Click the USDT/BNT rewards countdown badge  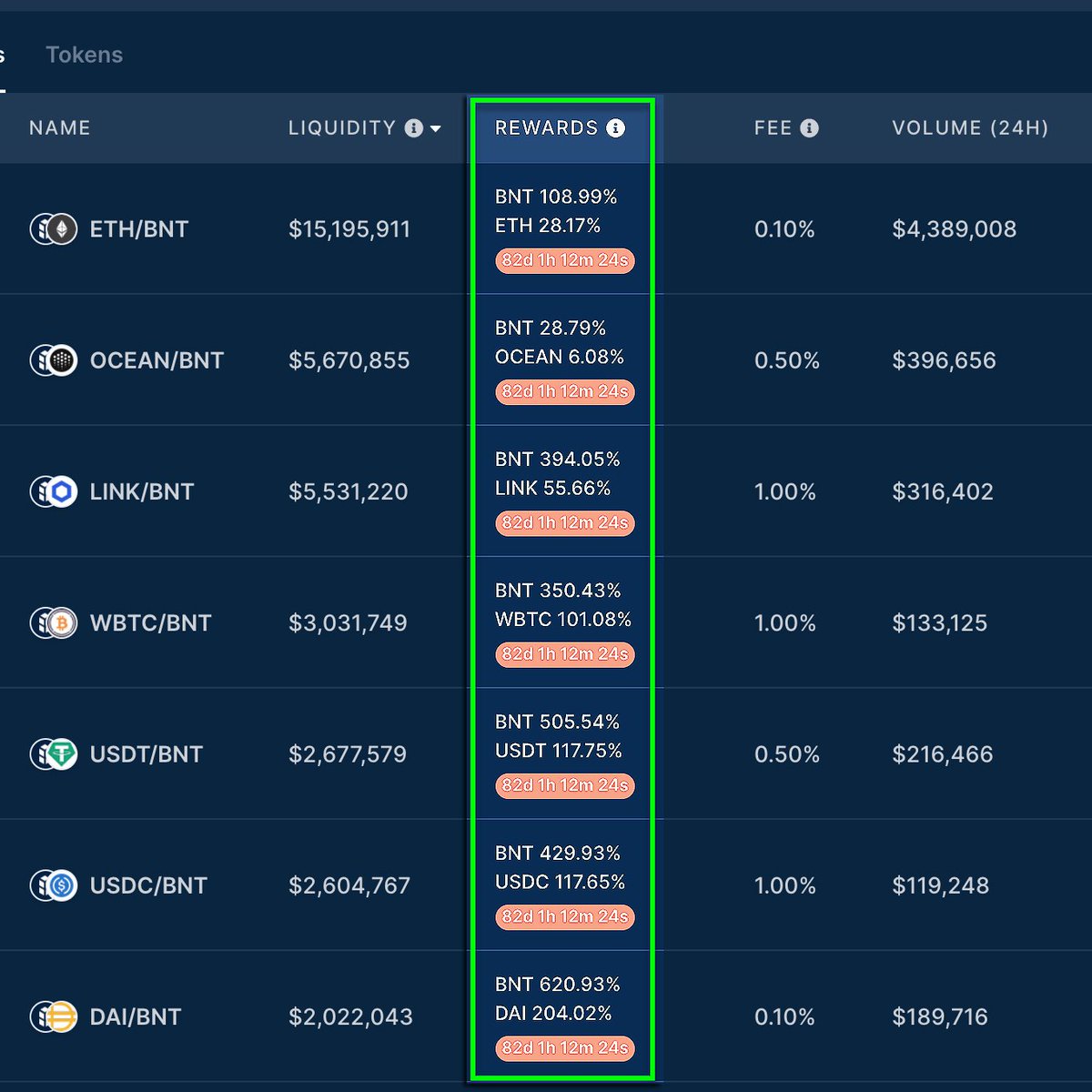pyautogui.click(x=565, y=785)
